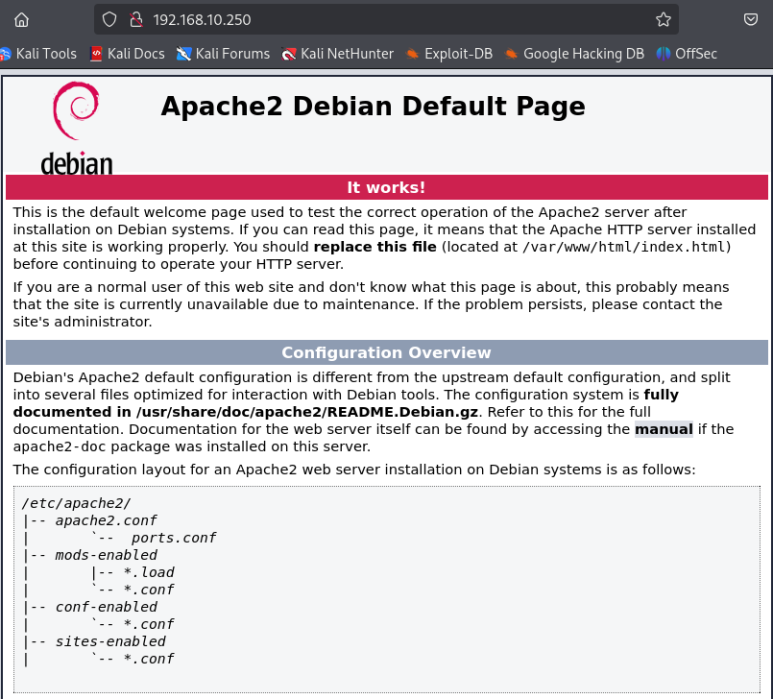This screenshot has width=773, height=699.
Task: Open the Save to Pocket icon
Action: tap(750, 20)
